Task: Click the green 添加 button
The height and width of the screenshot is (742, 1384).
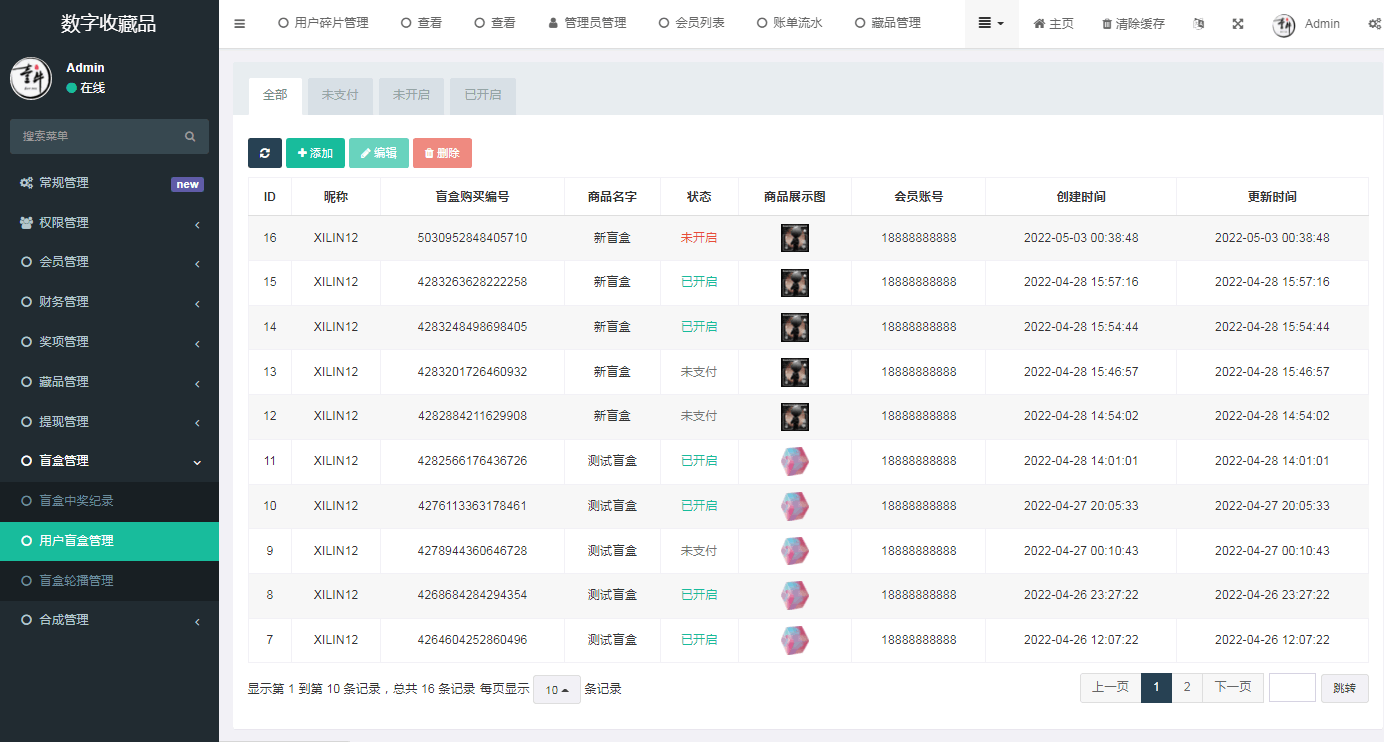Action: (x=315, y=153)
